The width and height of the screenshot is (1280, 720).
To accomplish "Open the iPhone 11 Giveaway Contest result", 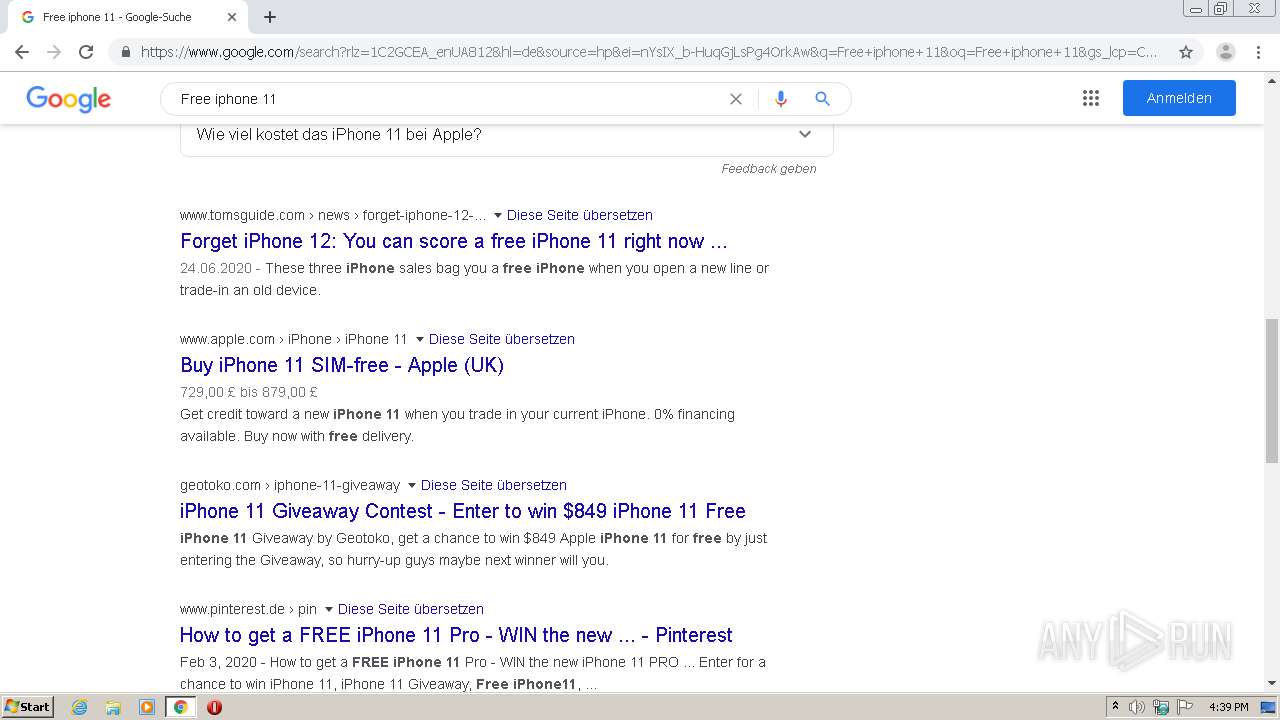I will 463,511.
